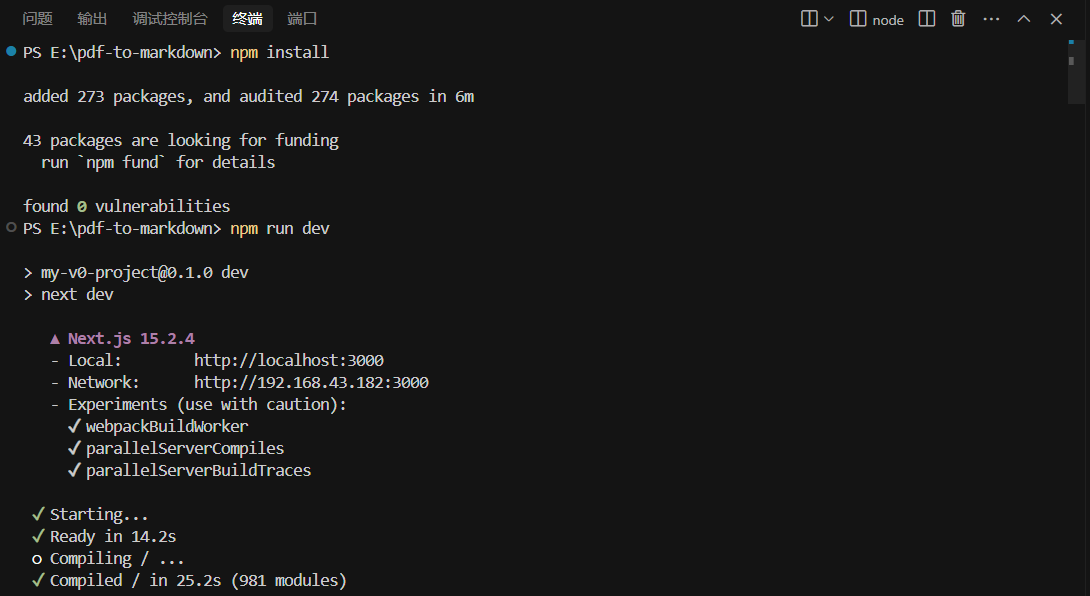Switch to the 问题 tab
Viewport: 1090px width, 596px height.
coord(38,19)
